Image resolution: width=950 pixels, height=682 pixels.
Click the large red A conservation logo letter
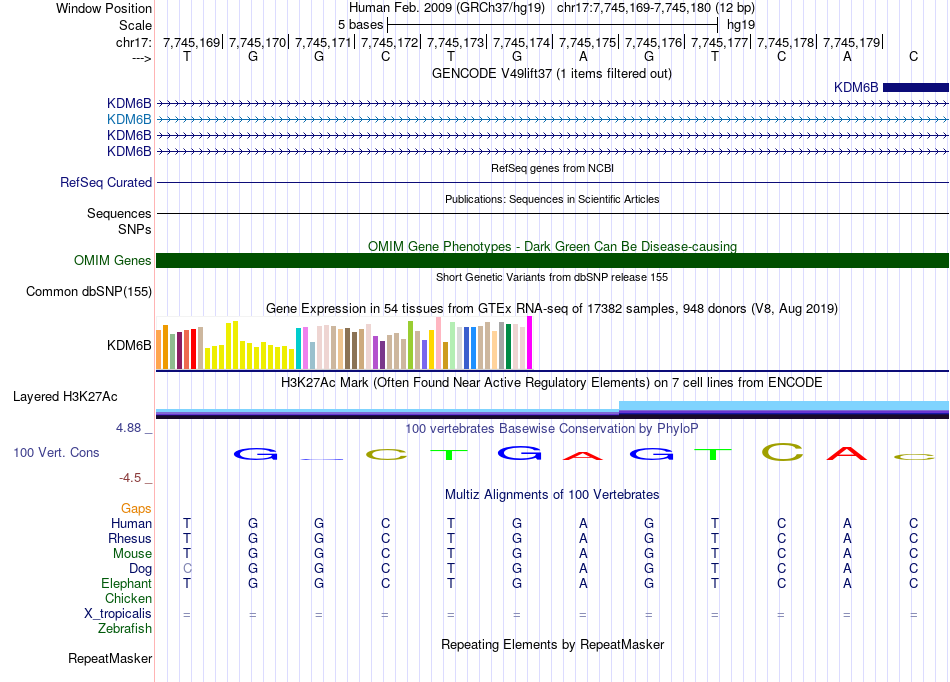[847, 453]
